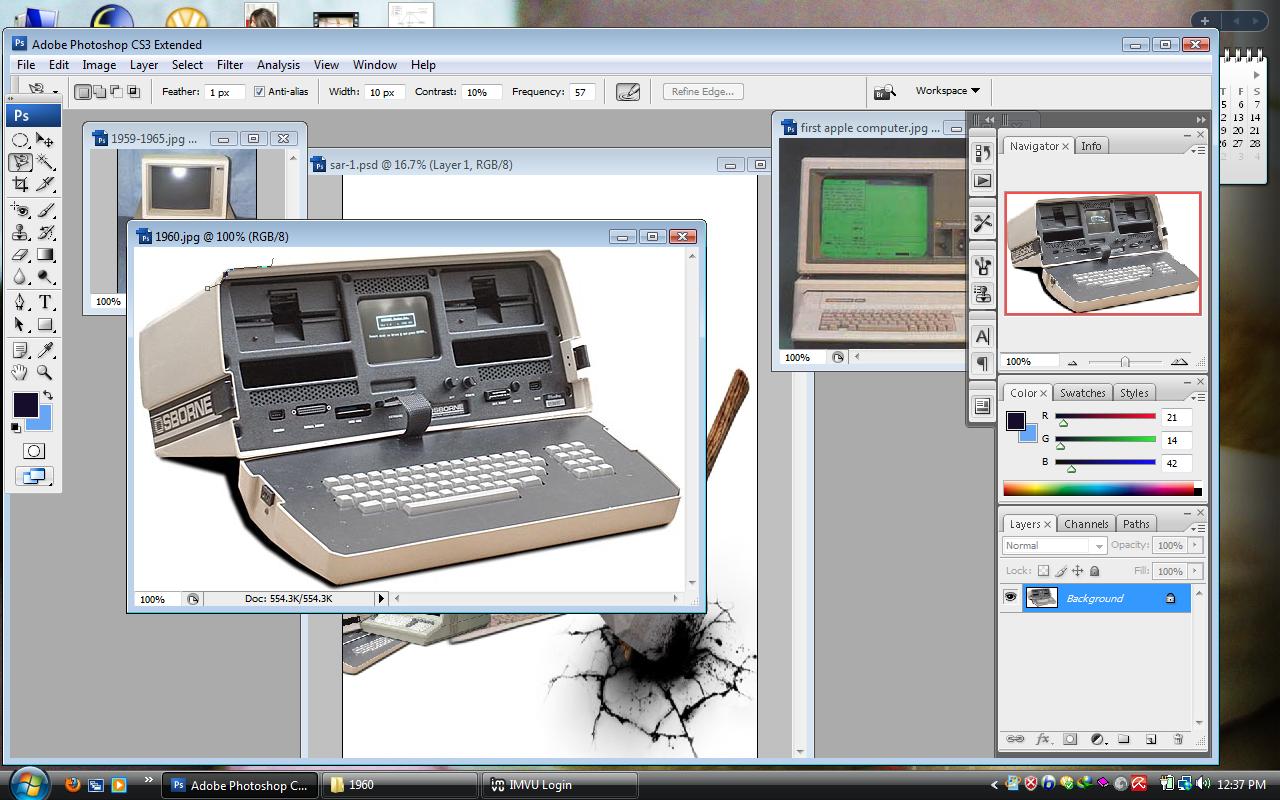1280x800 pixels.
Task: Select the Red Eye tool
Action: point(21,210)
